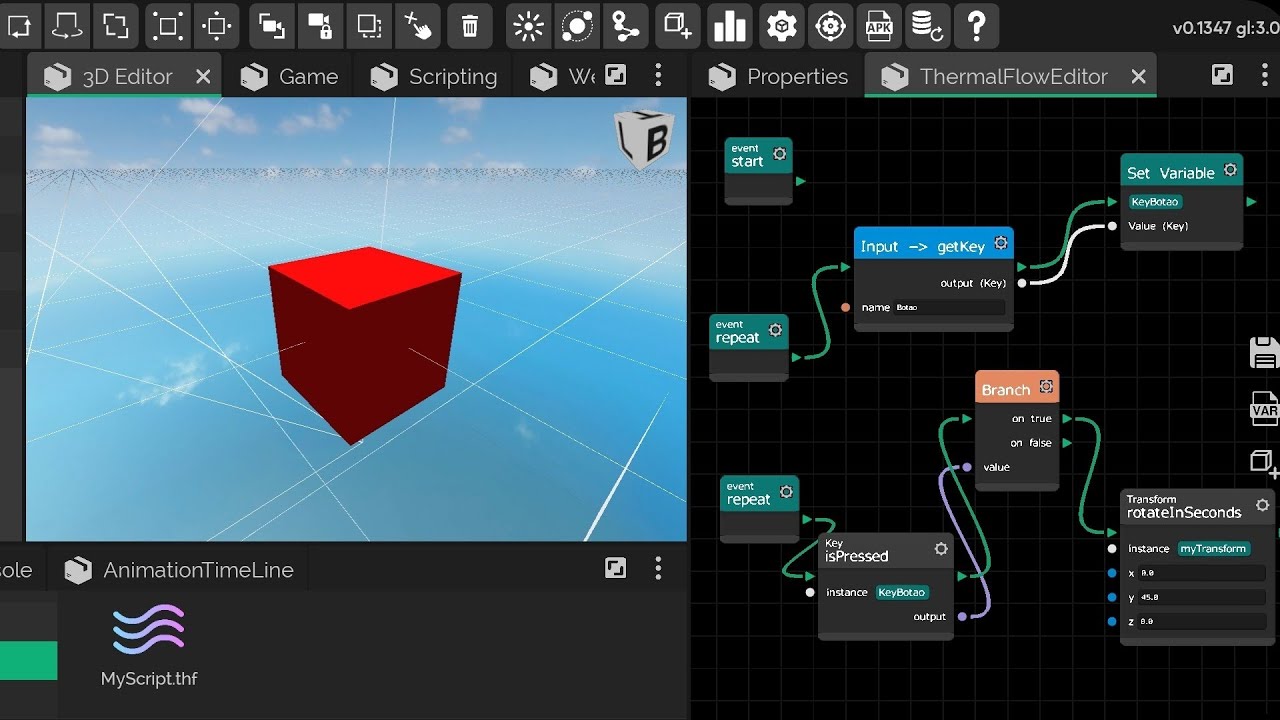This screenshot has height=720, width=1280.
Task: Open gear on Input getKey node
Action: pos(1000,243)
